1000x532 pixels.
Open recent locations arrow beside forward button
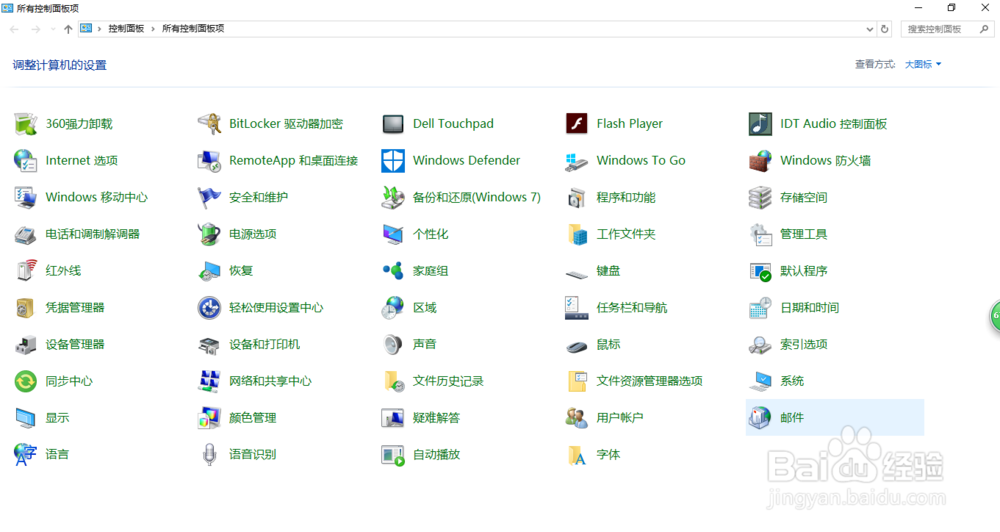click(x=52, y=29)
